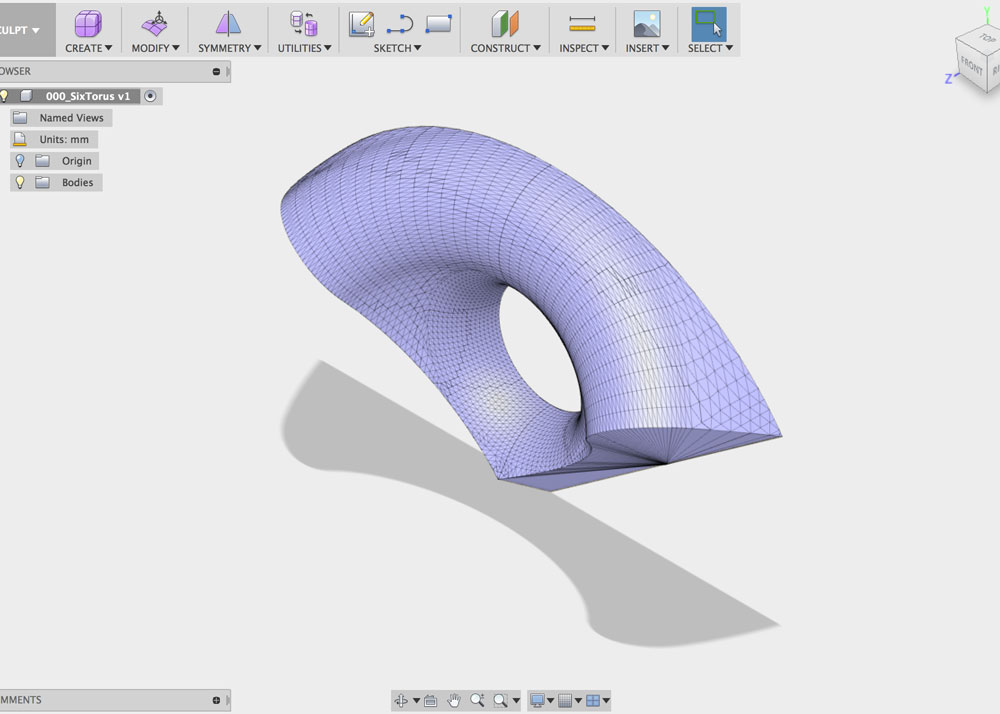Toggle the Bodies visibility light bulb

pyautogui.click(x=20, y=182)
